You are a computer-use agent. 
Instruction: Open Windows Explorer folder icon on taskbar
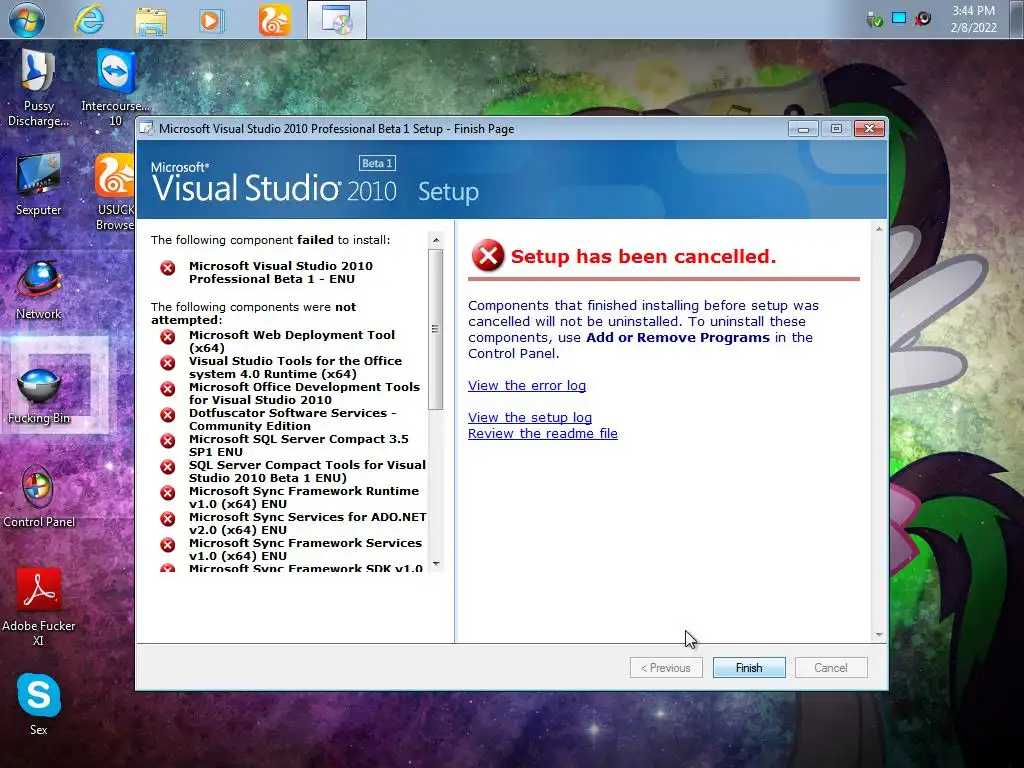[x=151, y=21]
